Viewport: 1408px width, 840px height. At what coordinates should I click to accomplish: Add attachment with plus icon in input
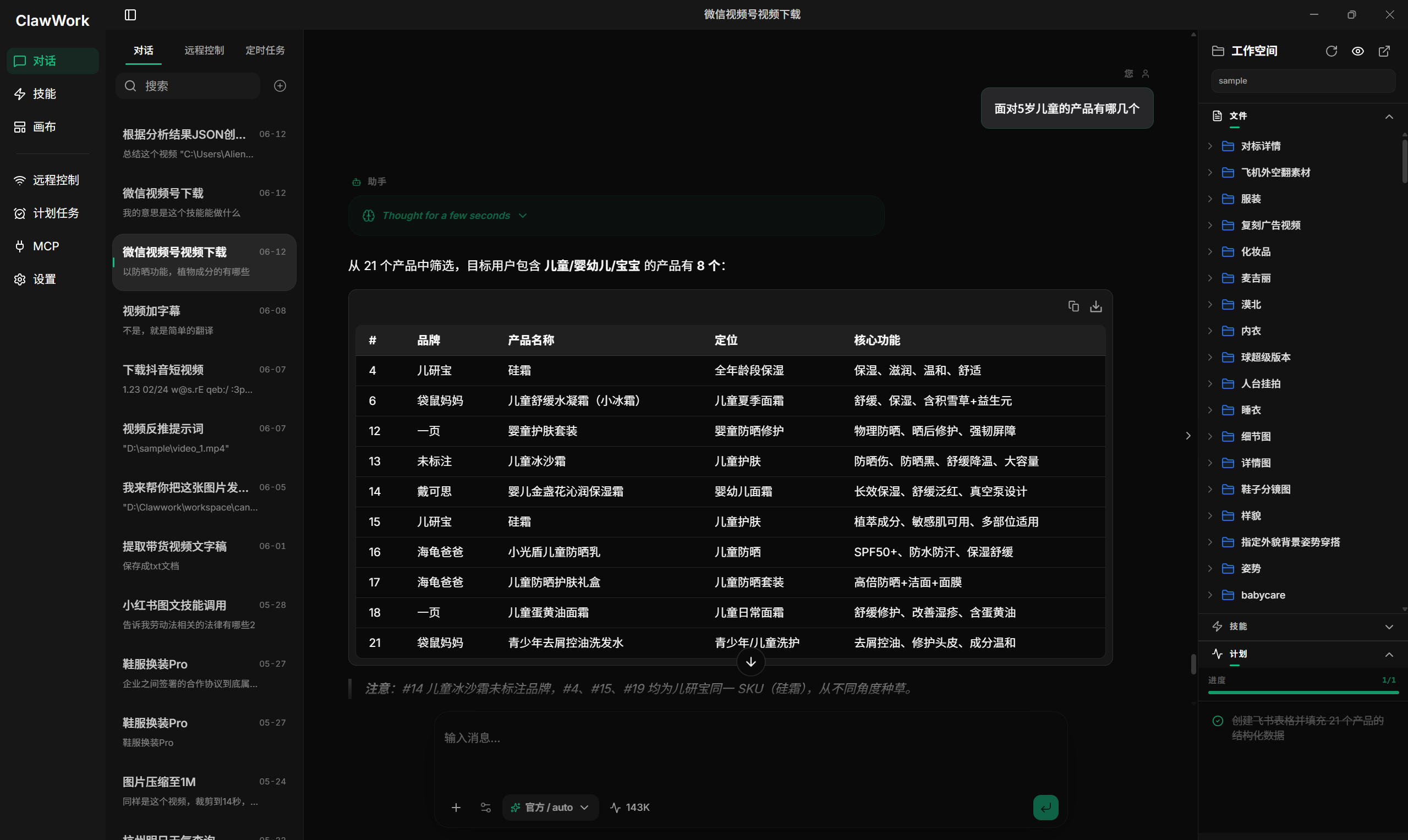click(456, 807)
